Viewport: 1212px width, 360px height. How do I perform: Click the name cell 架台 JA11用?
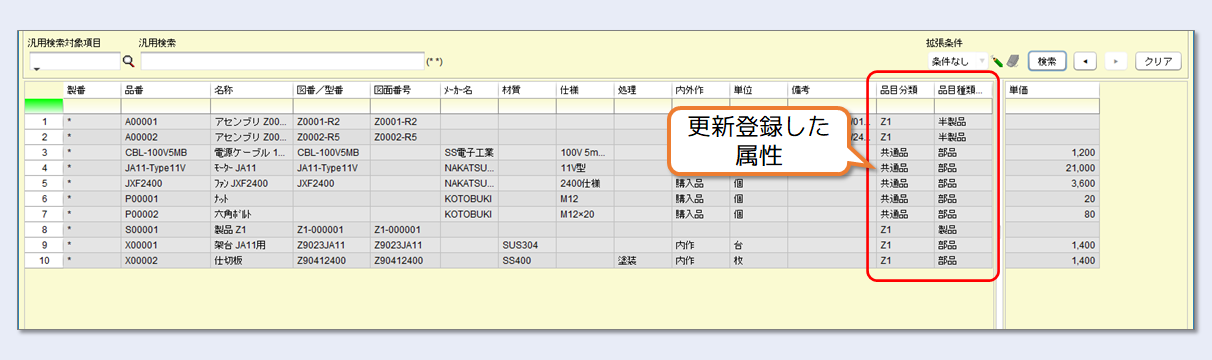[x=252, y=245]
